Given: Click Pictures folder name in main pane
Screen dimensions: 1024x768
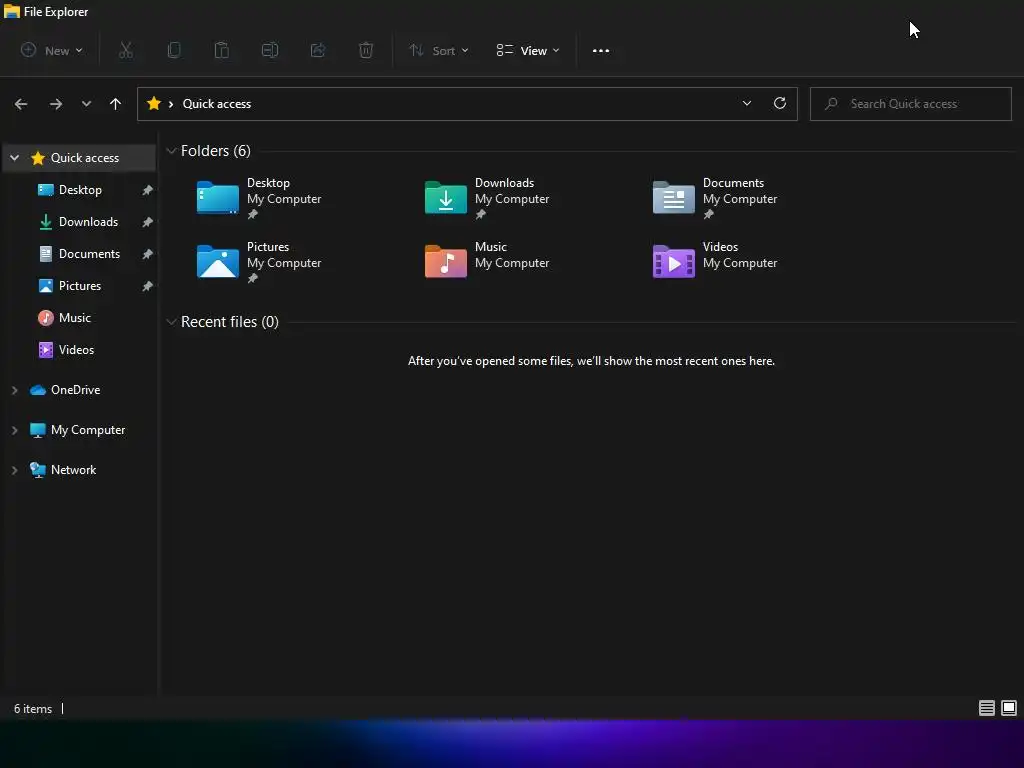Looking at the screenshot, I should click(268, 247).
